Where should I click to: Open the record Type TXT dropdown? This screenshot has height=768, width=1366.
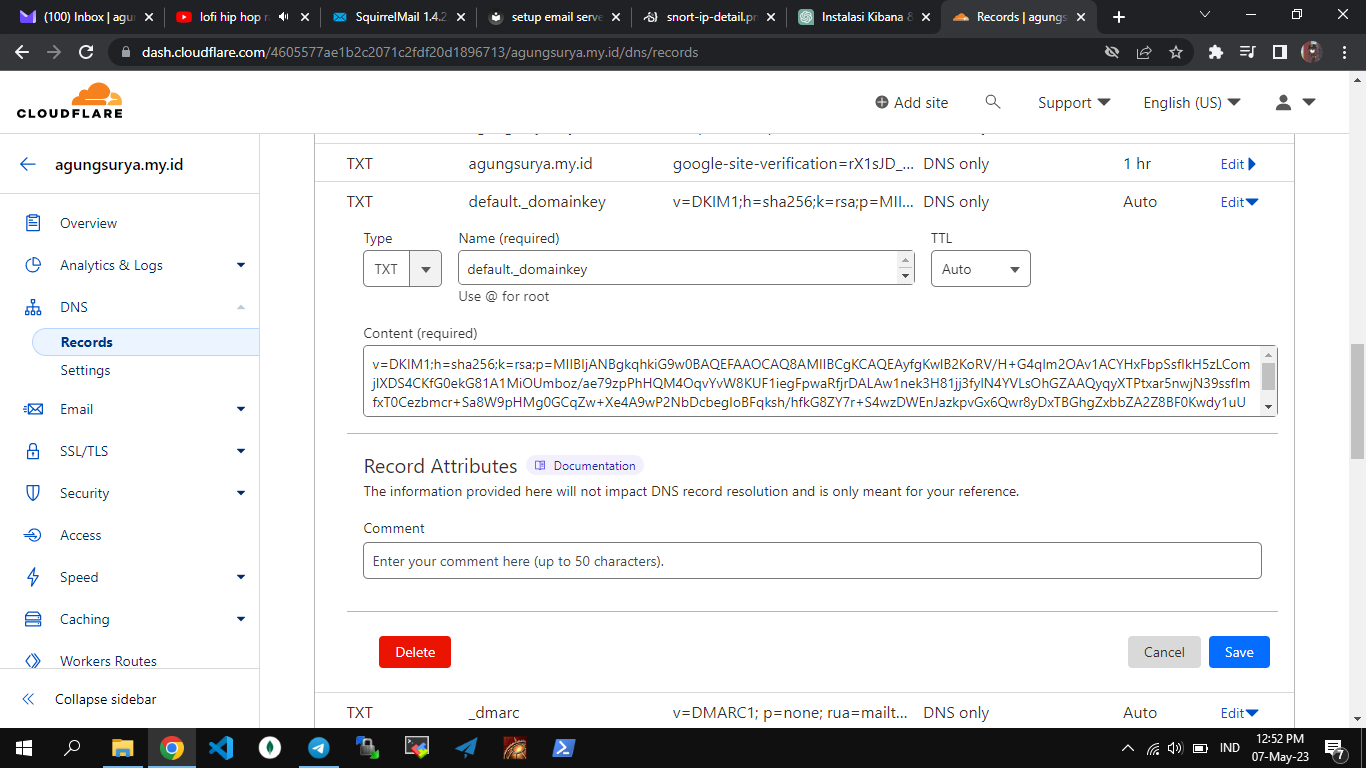pos(402,269)
